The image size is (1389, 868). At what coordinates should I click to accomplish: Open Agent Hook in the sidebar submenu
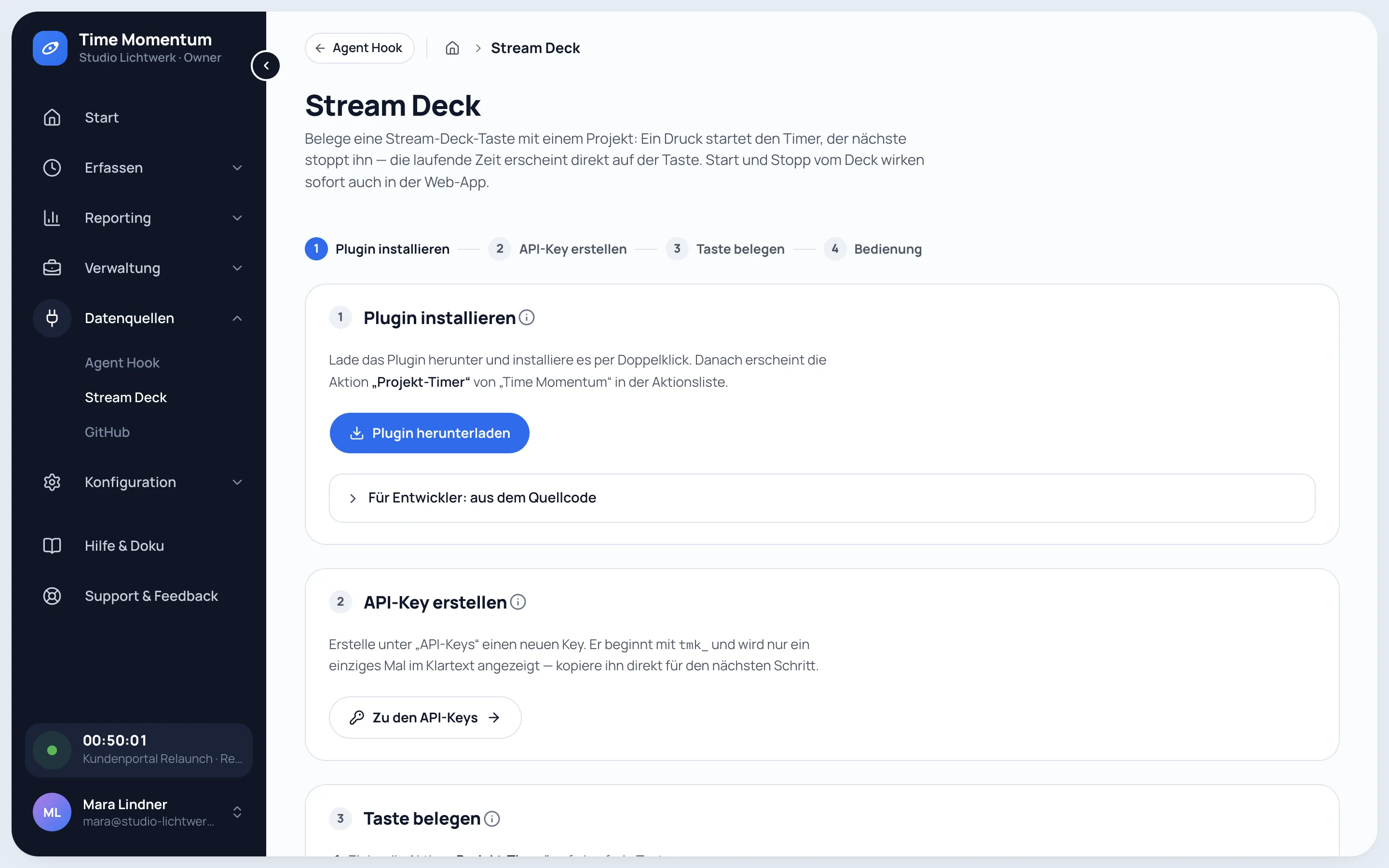122,363
